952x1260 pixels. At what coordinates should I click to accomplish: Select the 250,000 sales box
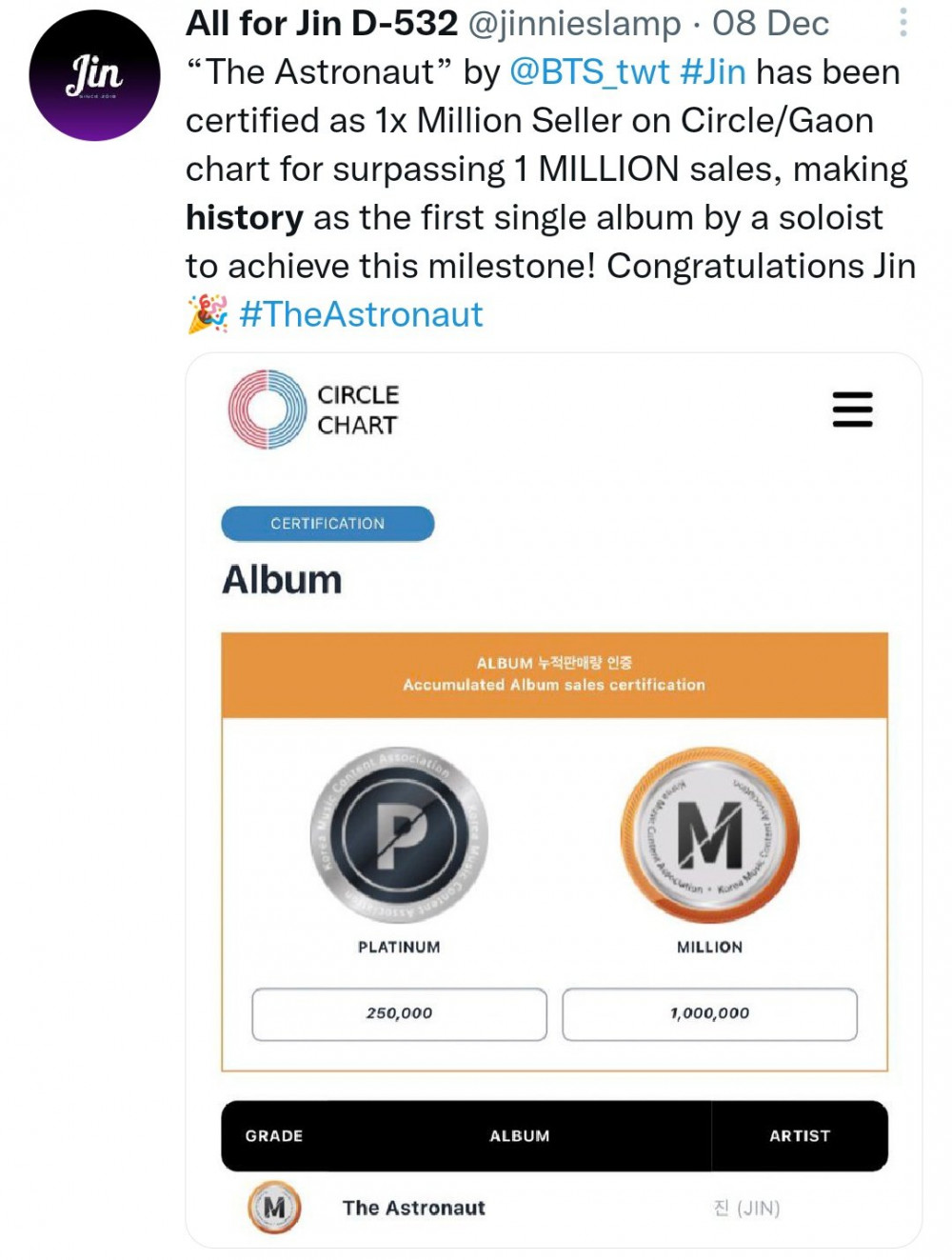[400, 1013]
